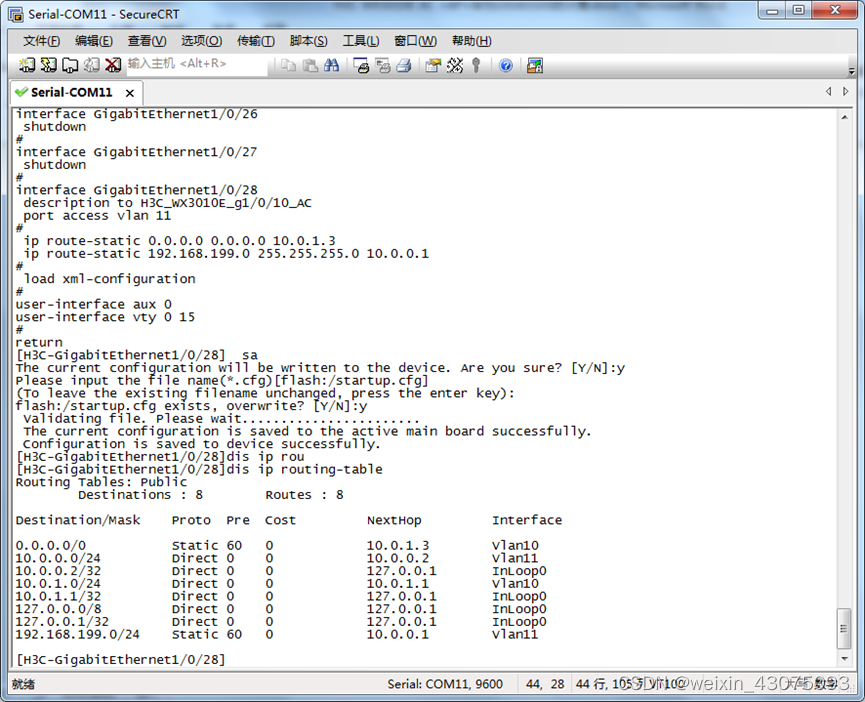Click 'user-interface vty 0 15' line

click(x=105, y=317)
